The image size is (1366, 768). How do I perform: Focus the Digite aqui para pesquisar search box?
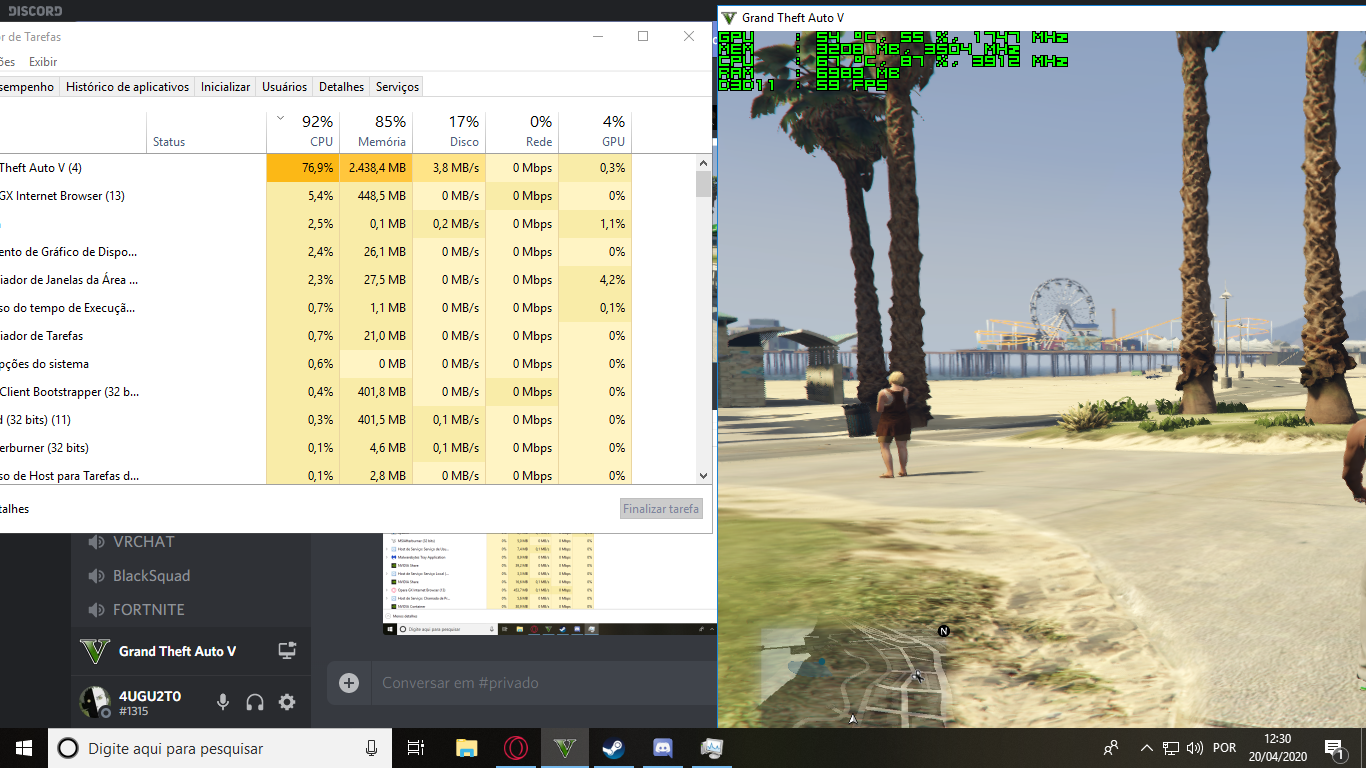coord(220,748)
